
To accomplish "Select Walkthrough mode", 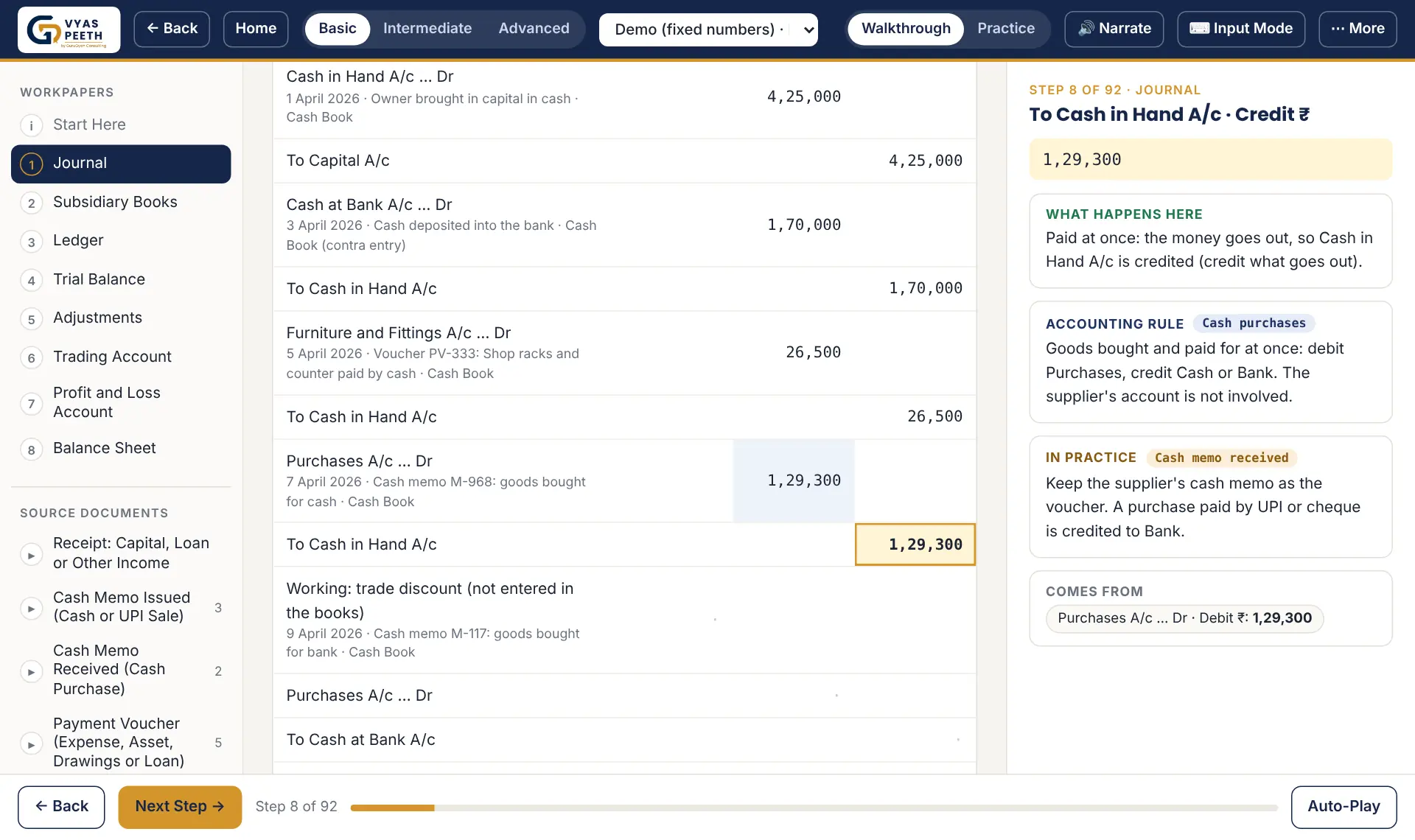I will point(906,29).
